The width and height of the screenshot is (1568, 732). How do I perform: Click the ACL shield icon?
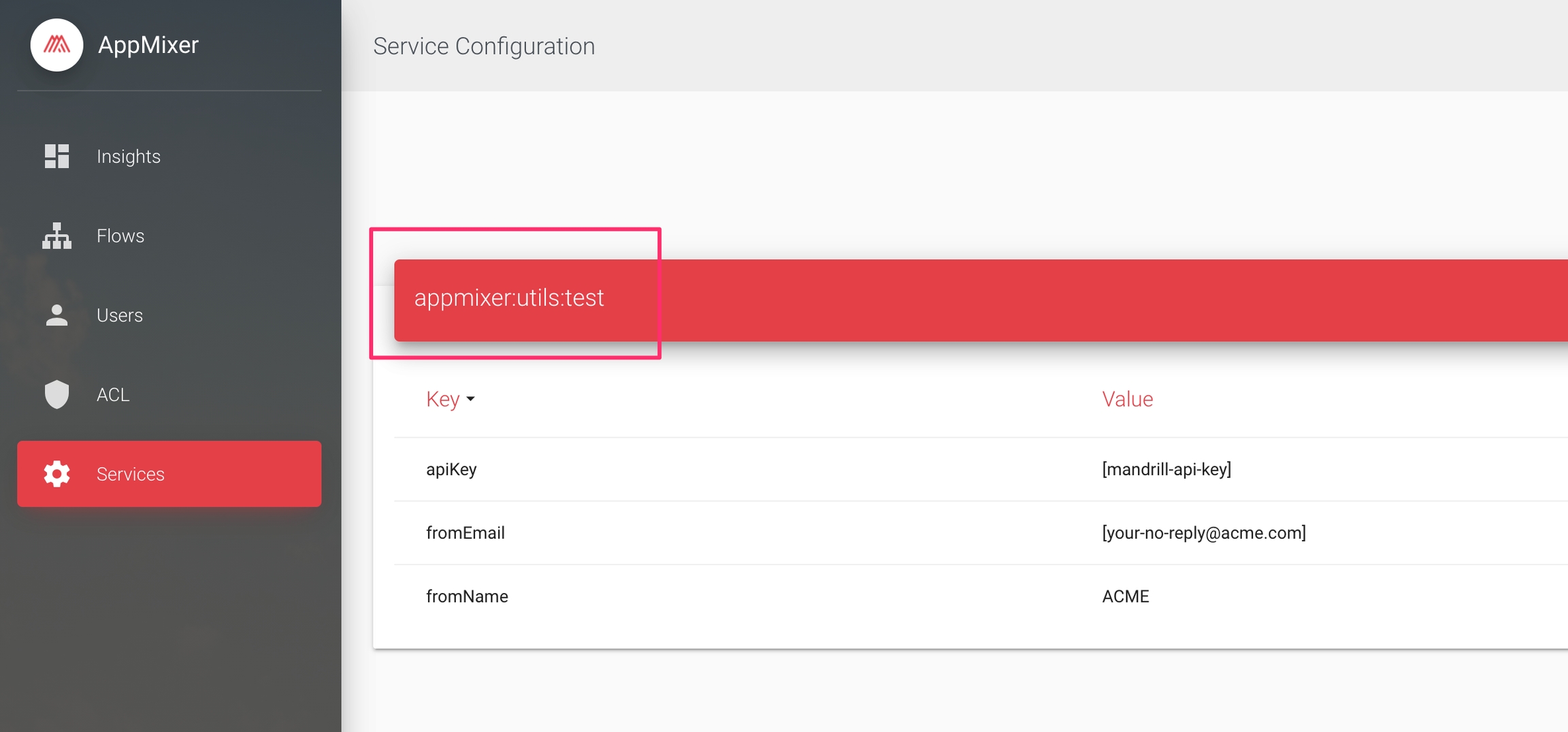[x=56, y=394]
